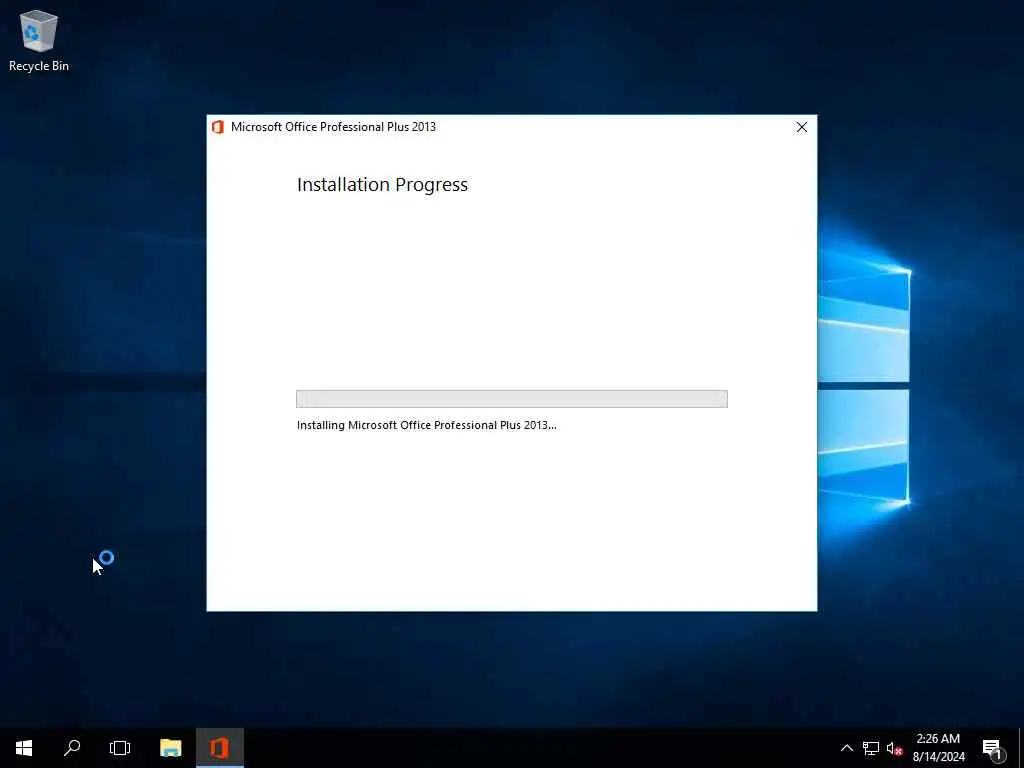The image size is (1024, 768).
Task: Select the 'Installation Progress' heading text
Action: click(382, 185)
